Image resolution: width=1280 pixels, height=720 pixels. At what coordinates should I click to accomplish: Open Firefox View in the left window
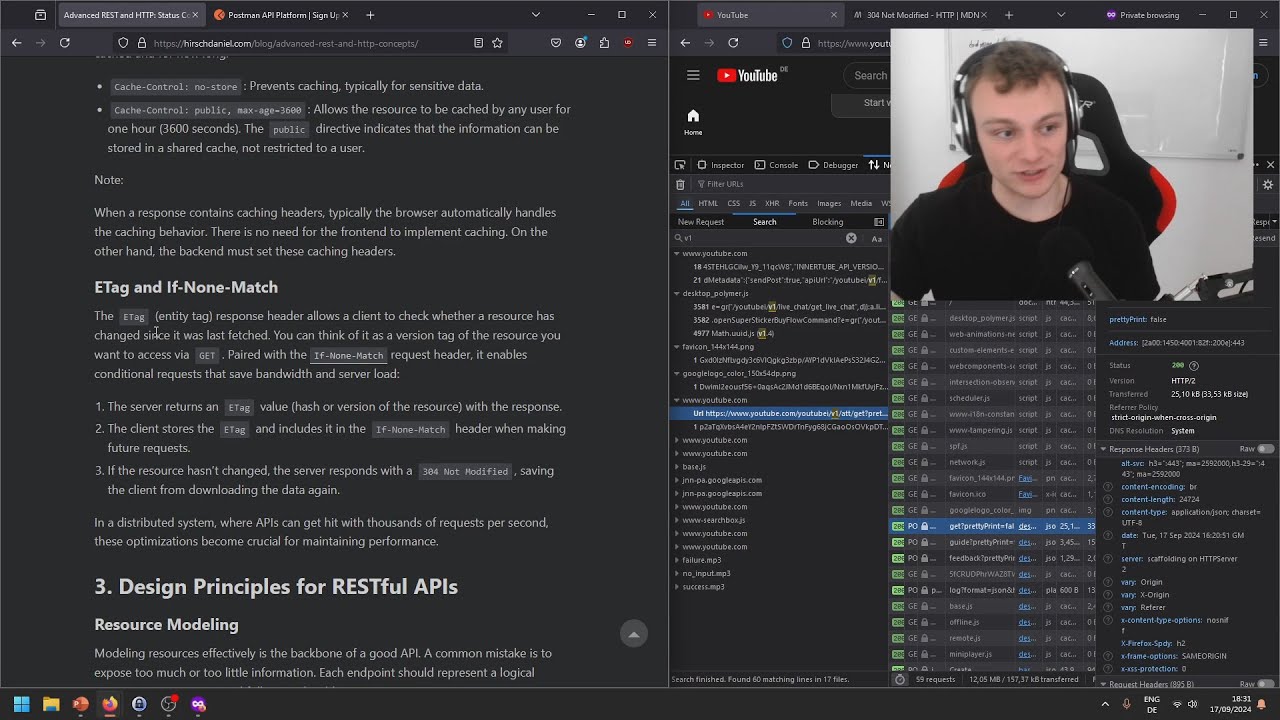pos(40,15)
